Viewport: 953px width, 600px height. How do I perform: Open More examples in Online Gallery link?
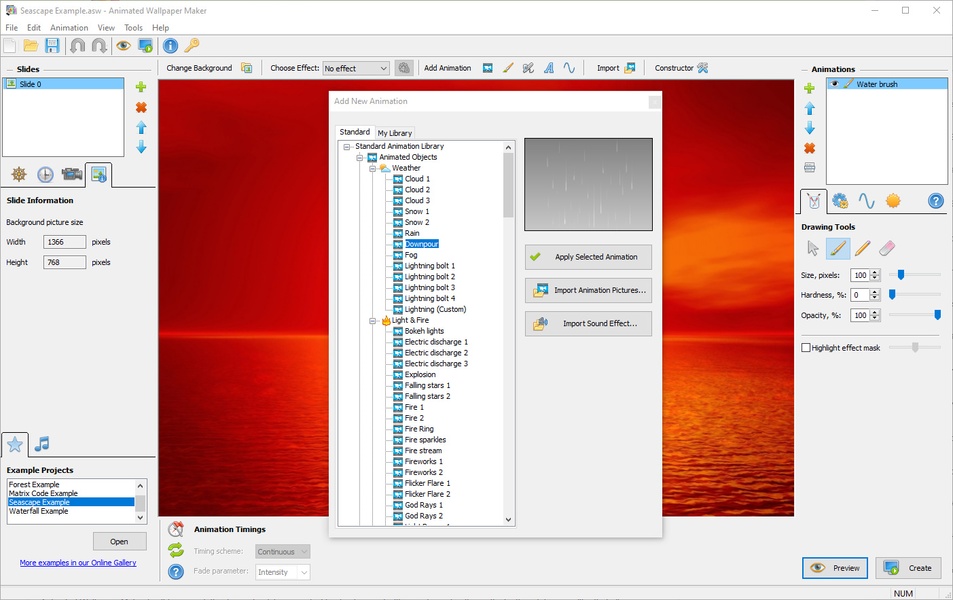coord(78,563)
